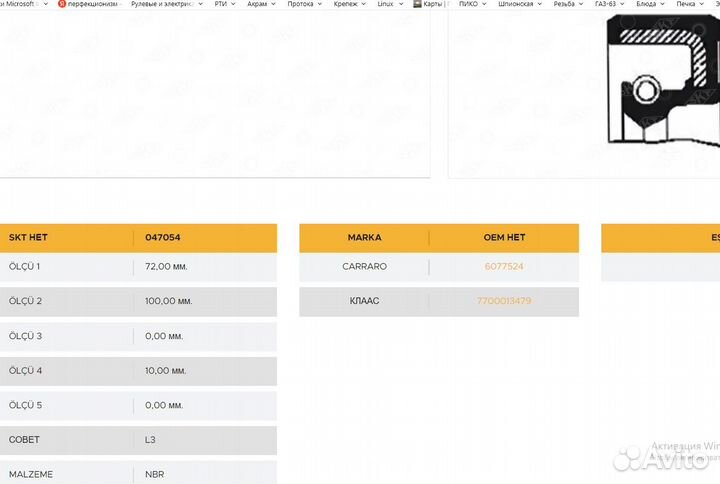Open the Резьба bookmarks folder
Viewport: 720px width, 484px height.
(x=564, y=4)
